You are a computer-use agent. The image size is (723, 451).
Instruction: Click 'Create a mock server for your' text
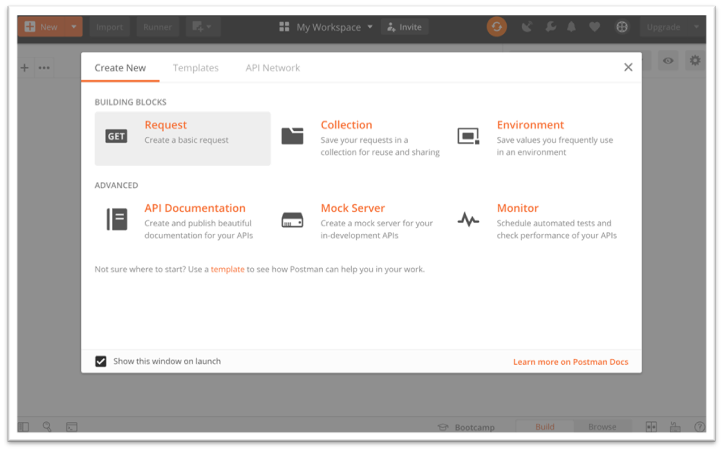377,223
